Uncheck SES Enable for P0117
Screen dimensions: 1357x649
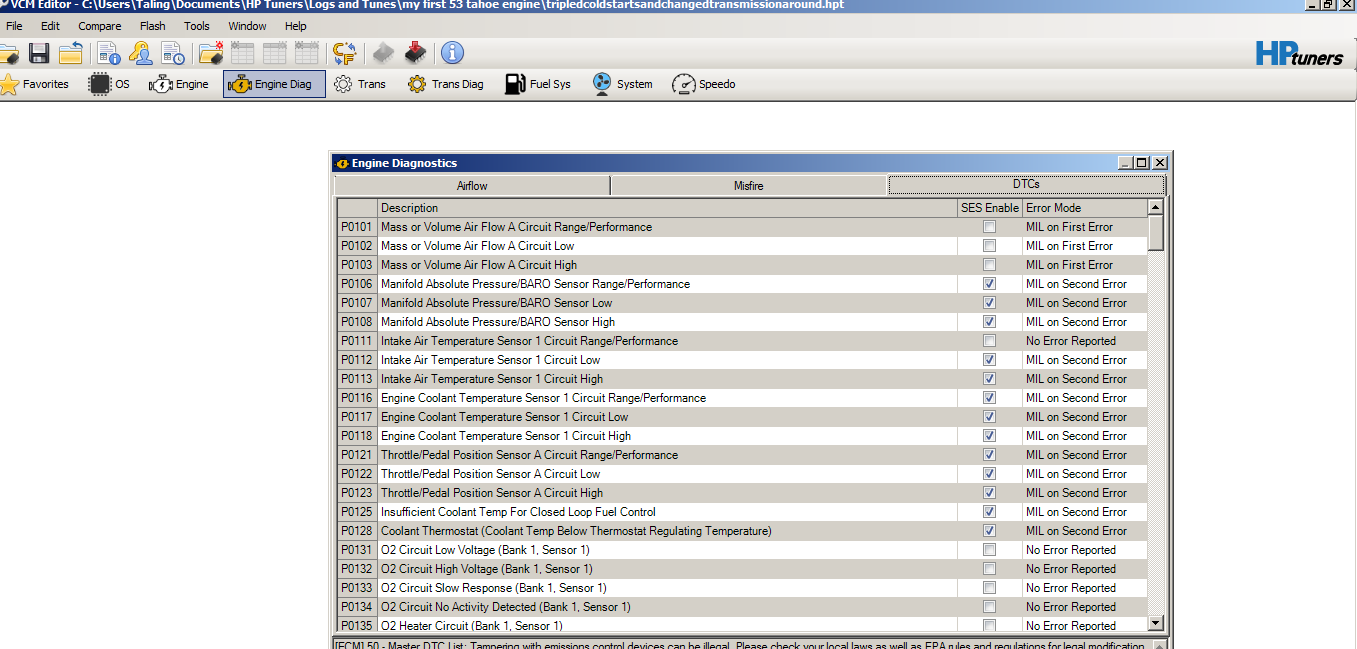(989, 417)
